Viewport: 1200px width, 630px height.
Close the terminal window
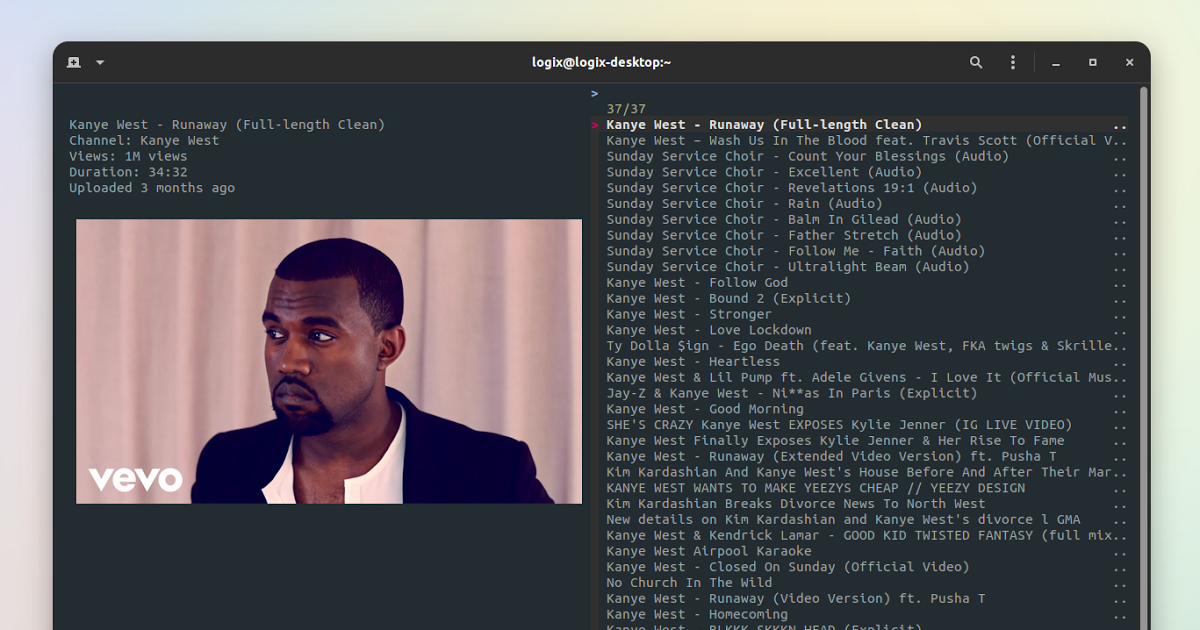[x=1130, y=62]
